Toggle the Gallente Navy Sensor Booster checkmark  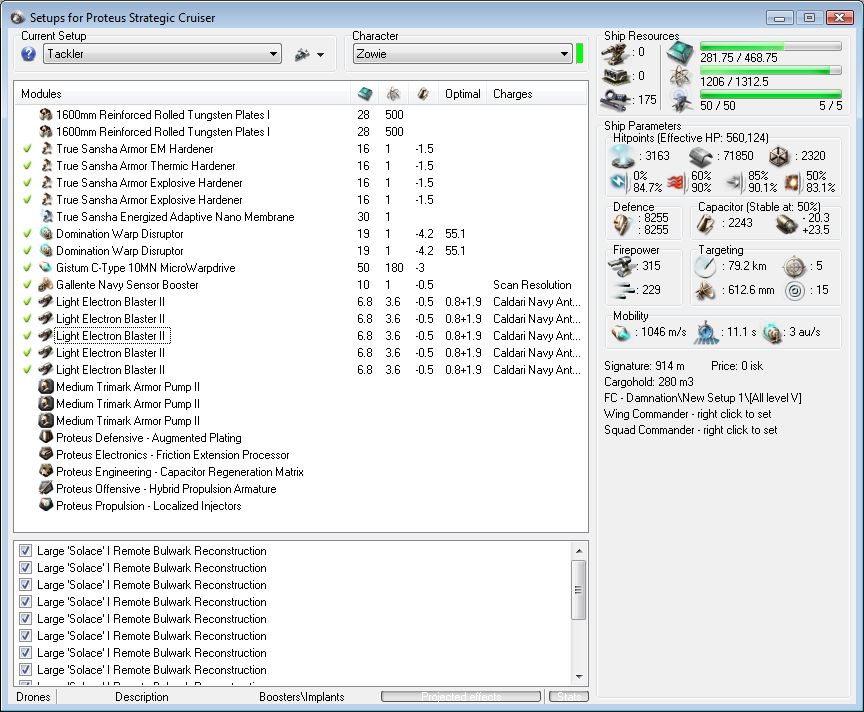click(x=27, y=285)
